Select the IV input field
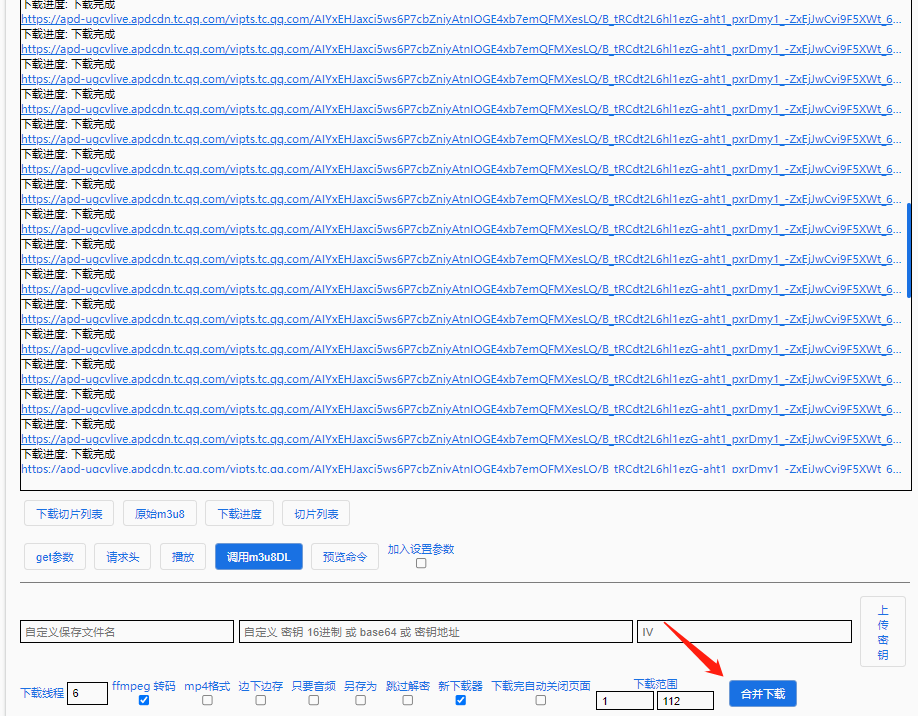 (744, 632)
